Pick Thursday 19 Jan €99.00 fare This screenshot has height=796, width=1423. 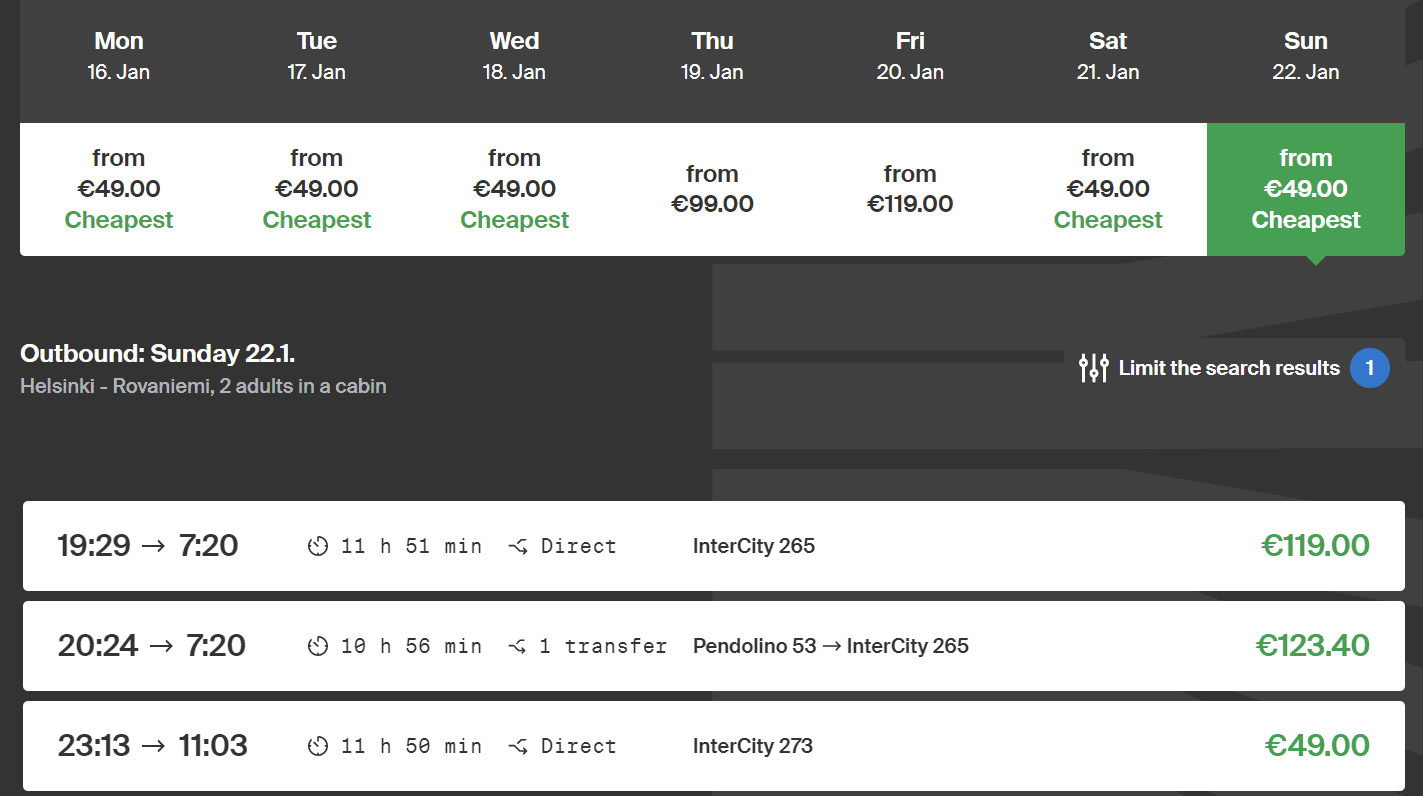(x=712, y=189)
